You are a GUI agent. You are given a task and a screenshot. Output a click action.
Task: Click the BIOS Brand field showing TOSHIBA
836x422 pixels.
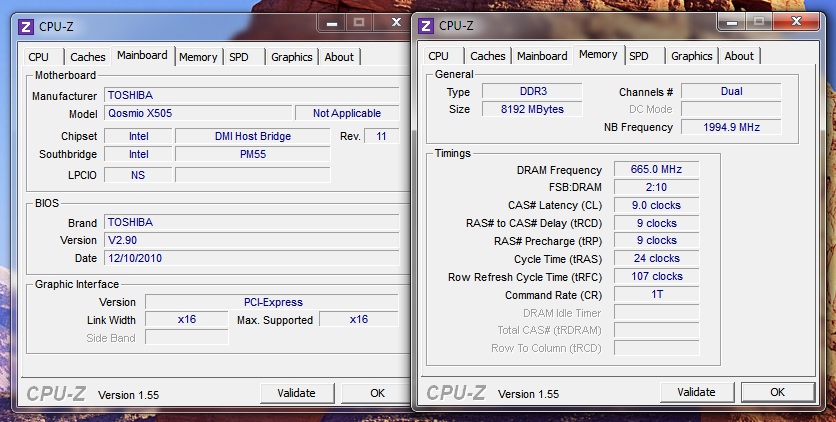click(252, 222)
